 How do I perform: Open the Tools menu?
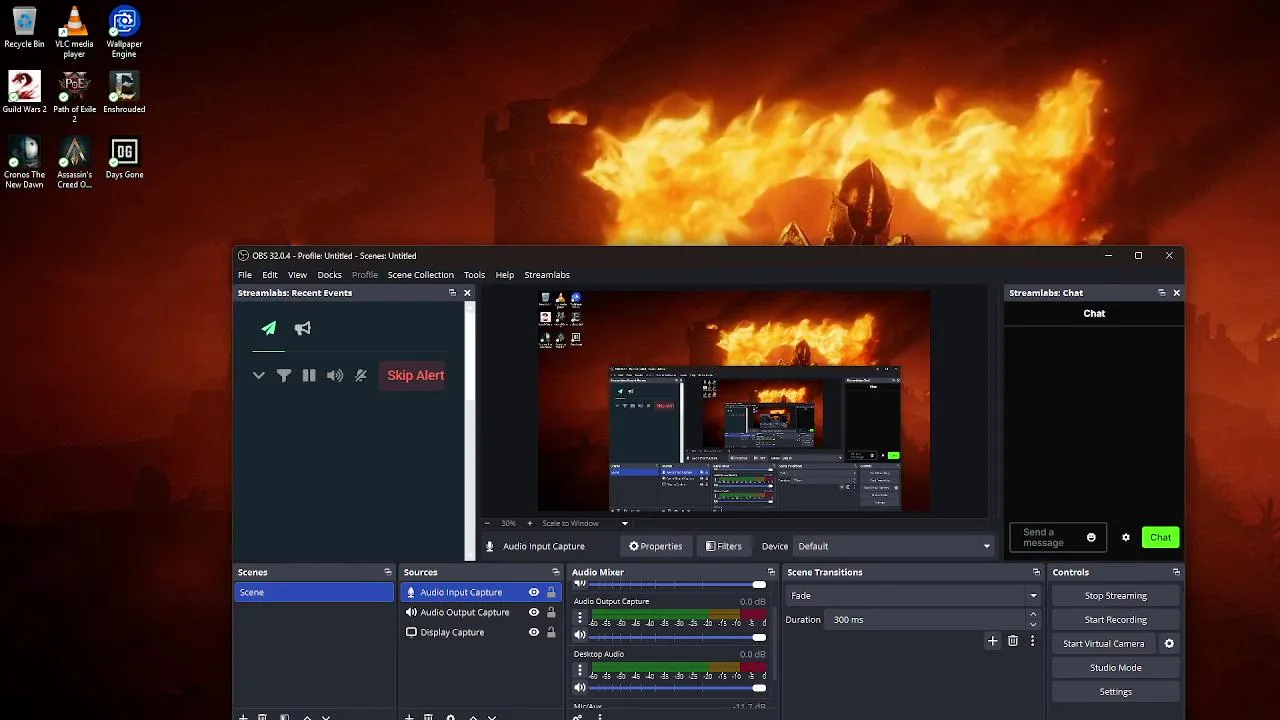pyautogui.click(x=474, y=275)
